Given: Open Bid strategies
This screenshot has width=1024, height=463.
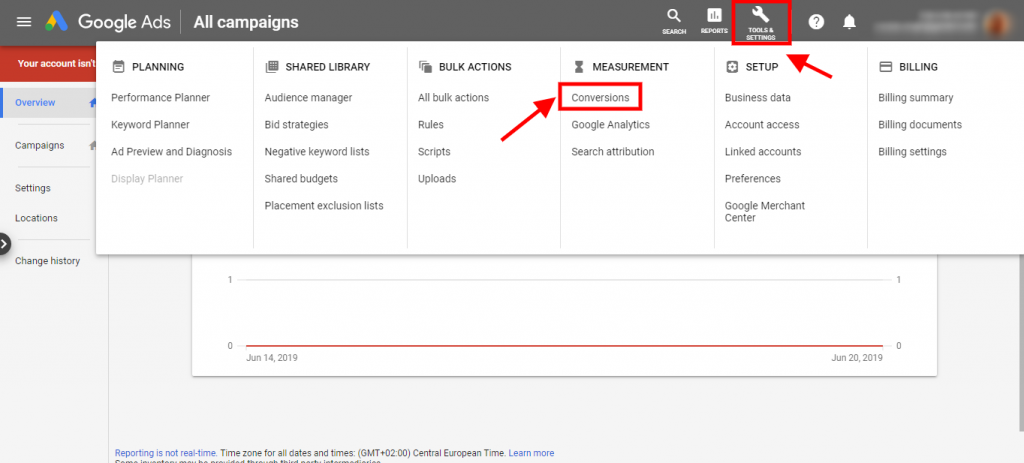Looking at the screenshot, I should [296, 124].
